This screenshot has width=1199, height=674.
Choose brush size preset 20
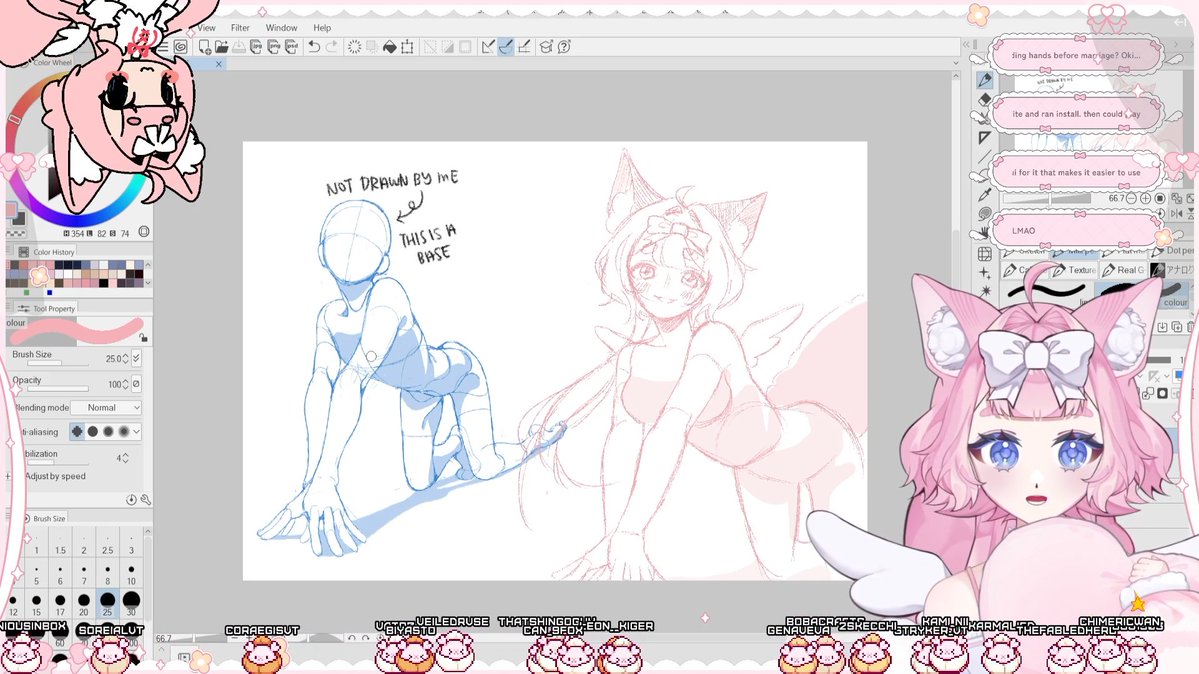[x=83, y=604]
